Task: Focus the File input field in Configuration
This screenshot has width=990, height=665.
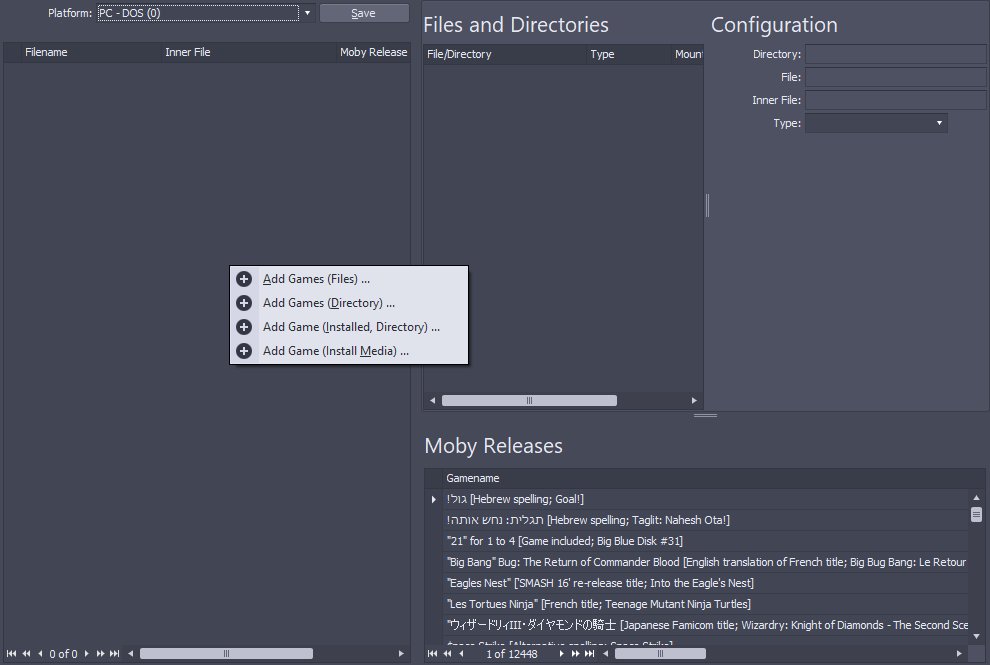Action: click(x=895, y=77)
